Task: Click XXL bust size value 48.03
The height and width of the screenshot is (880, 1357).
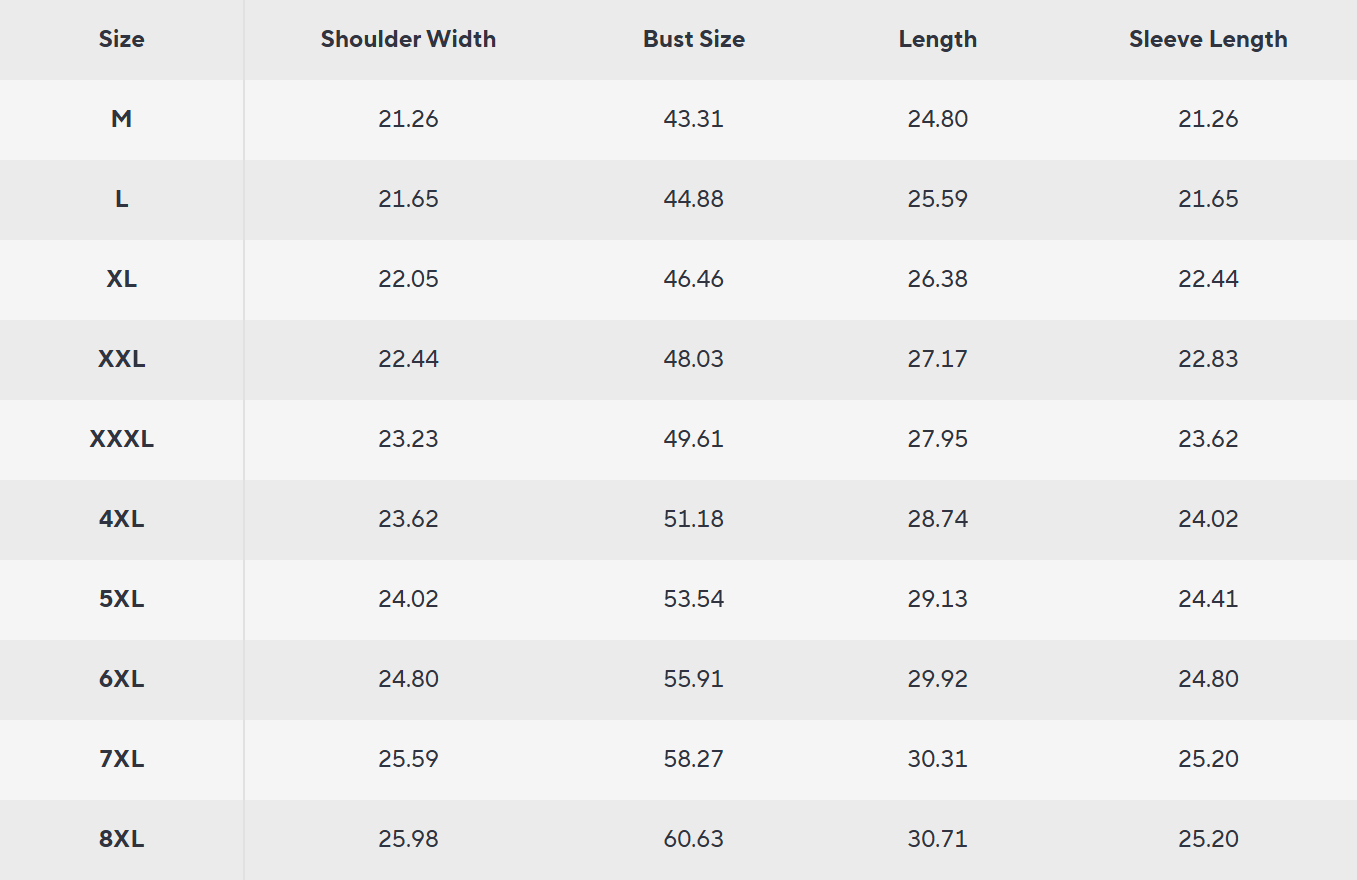Action: coord(693,359)
